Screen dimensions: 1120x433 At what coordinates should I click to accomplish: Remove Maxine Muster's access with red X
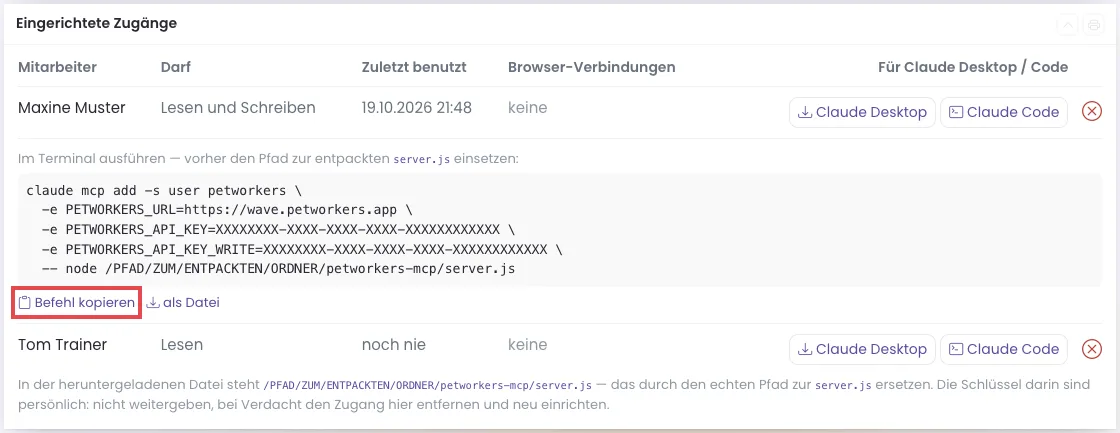(1091, 112)
